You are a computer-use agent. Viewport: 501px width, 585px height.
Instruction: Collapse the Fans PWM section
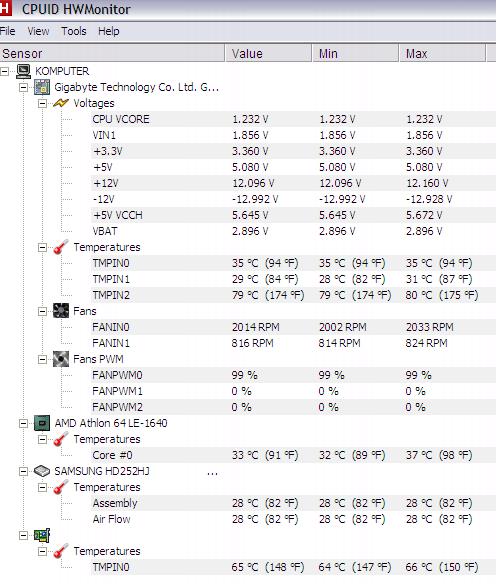[x=43, y=359]
